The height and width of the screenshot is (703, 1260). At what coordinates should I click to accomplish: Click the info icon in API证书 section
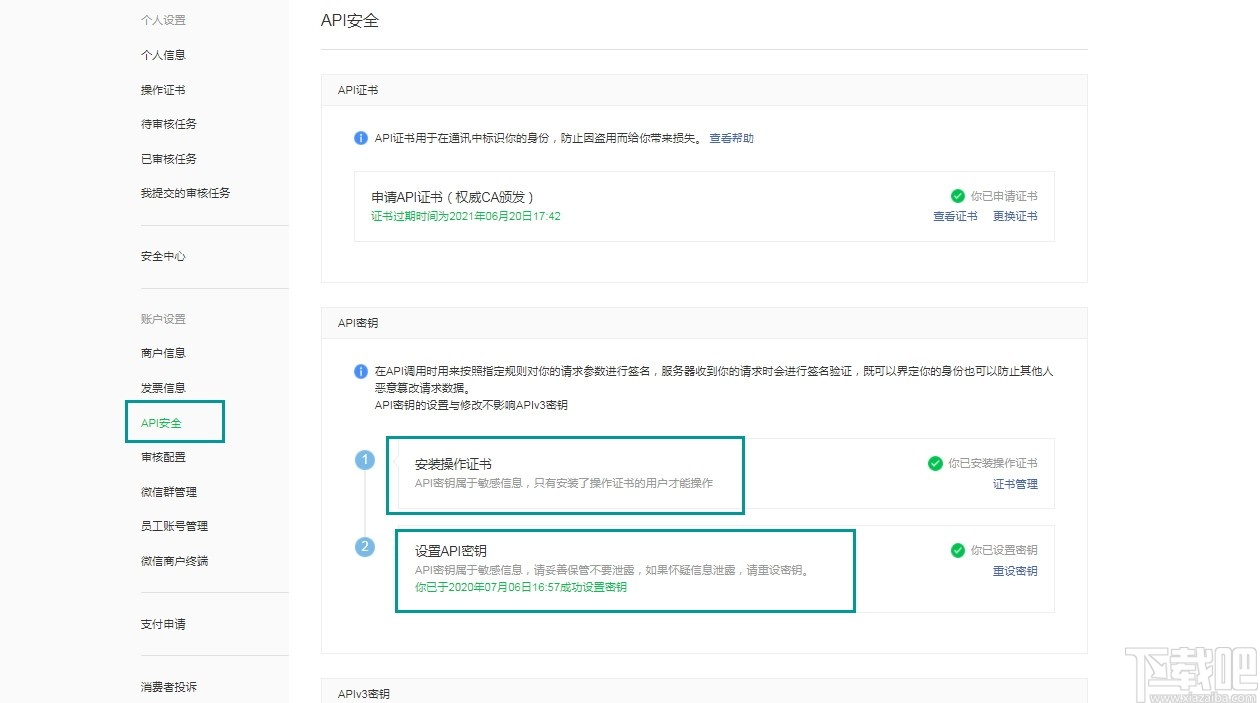(x=361, y=138)
